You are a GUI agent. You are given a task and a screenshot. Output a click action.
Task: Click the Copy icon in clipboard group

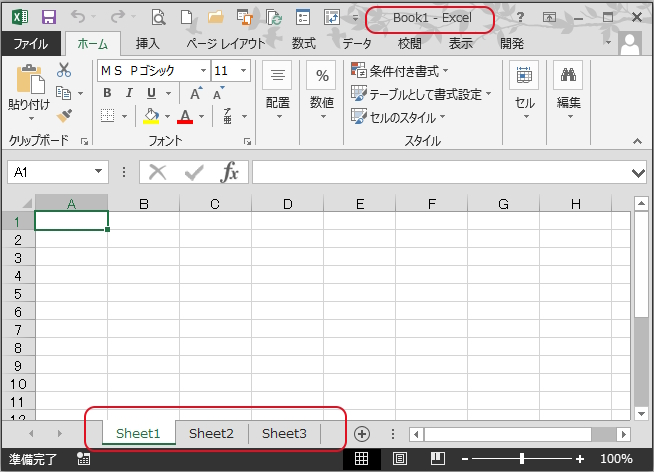pyautogui.click(x=63, y=93)
